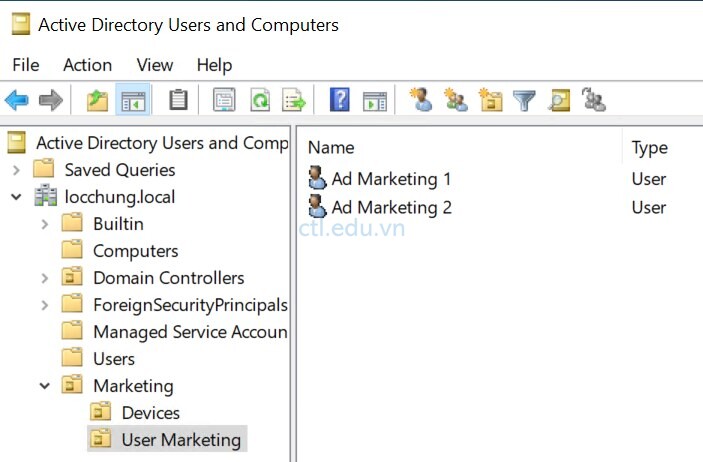Click the Marketing OU folder icon

click(x=72, y=385)
